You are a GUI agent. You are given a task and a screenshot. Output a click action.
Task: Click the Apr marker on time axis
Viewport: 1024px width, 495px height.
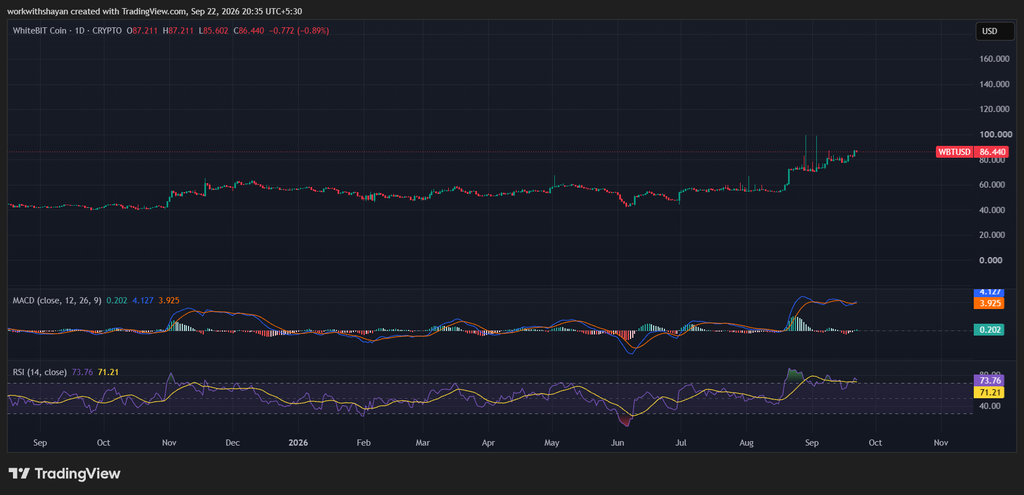[488, 443]
